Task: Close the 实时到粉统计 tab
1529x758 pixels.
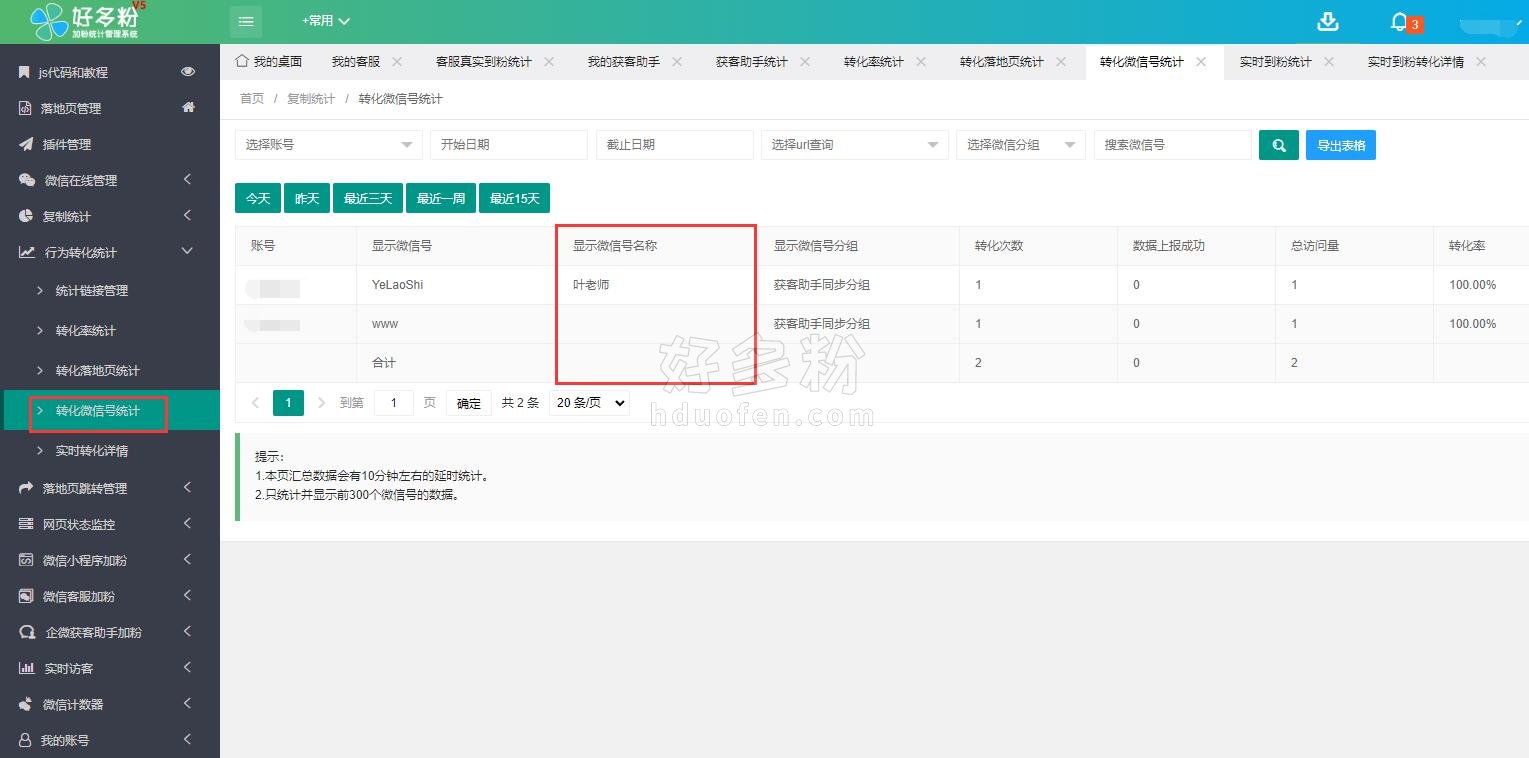Action: [1329, 62]
